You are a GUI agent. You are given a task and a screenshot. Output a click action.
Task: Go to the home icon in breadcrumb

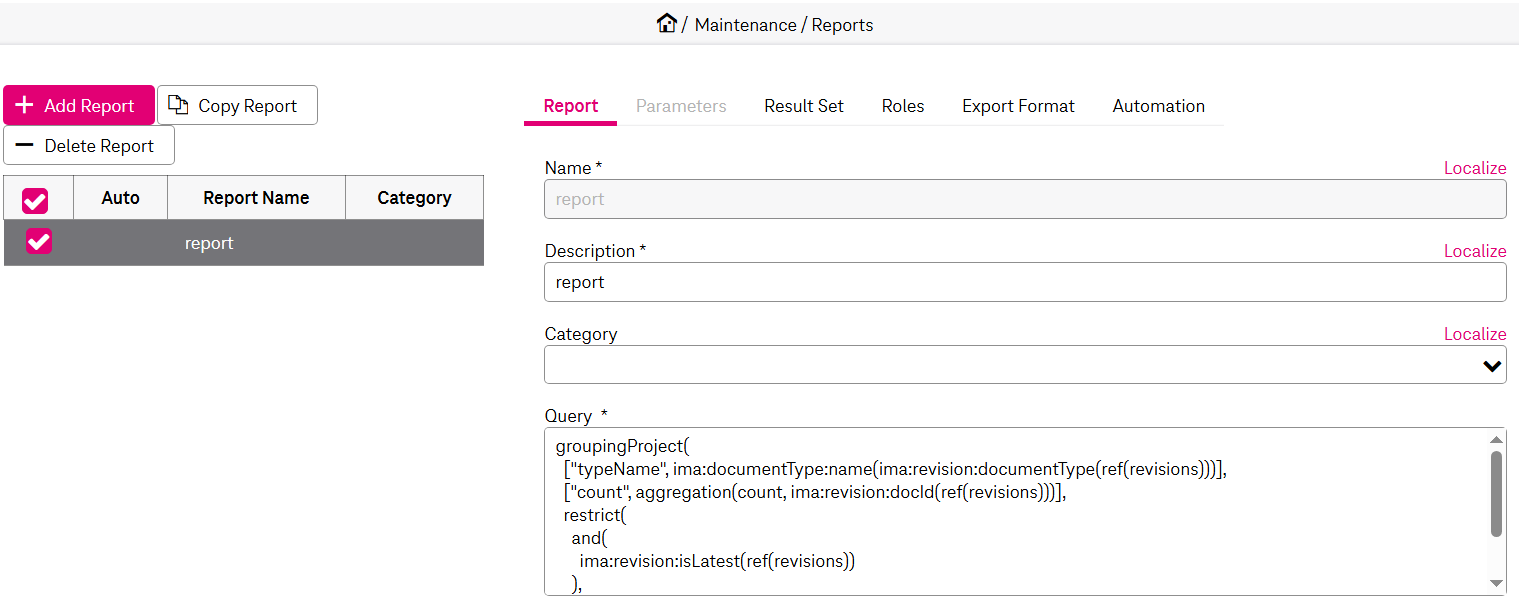(667, 23)
